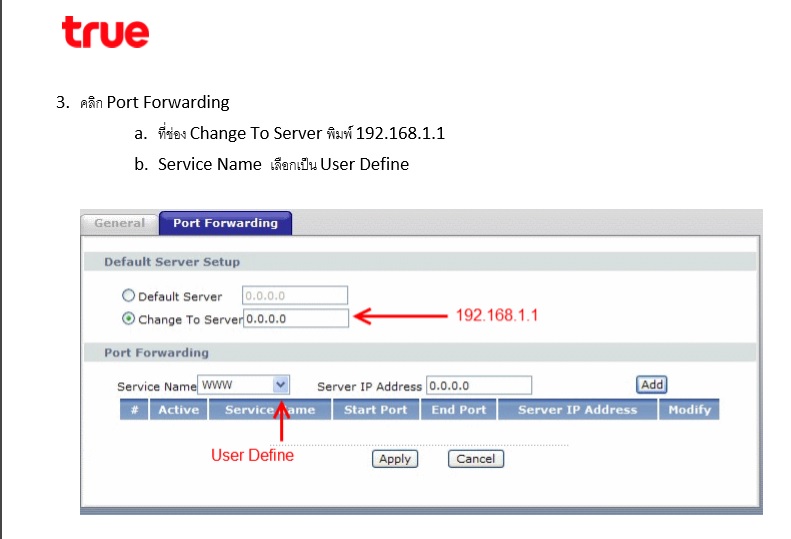This screenshot has width=791, height=539.
Task: Select the Default Server radio button
Action: [129, 295]
